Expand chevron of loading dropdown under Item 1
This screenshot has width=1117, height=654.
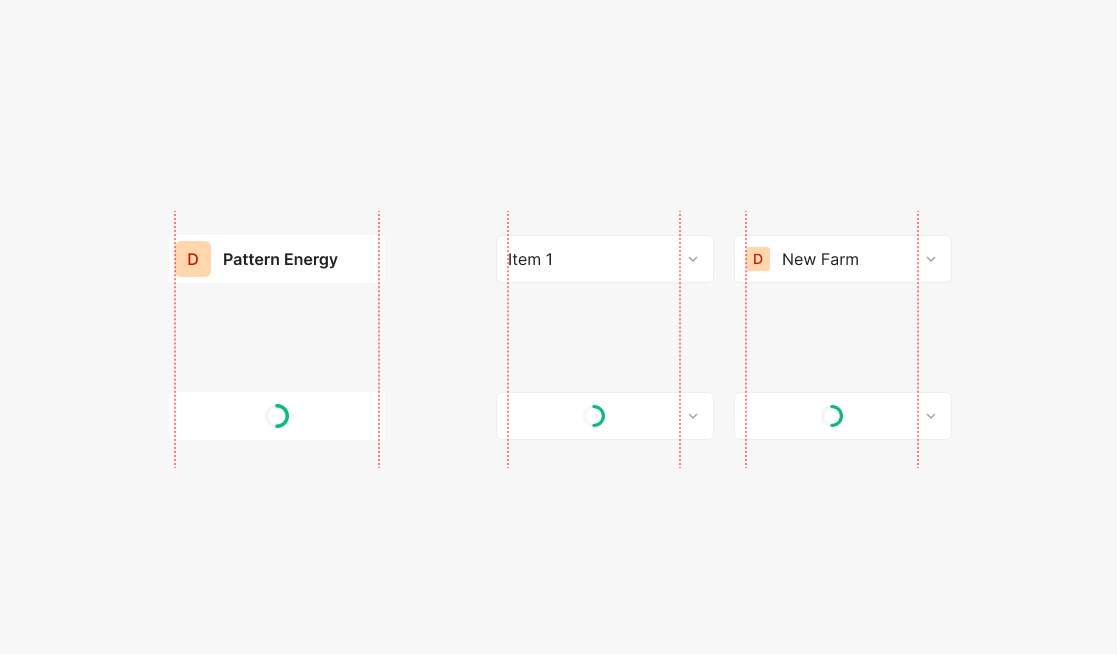(693, 416)
